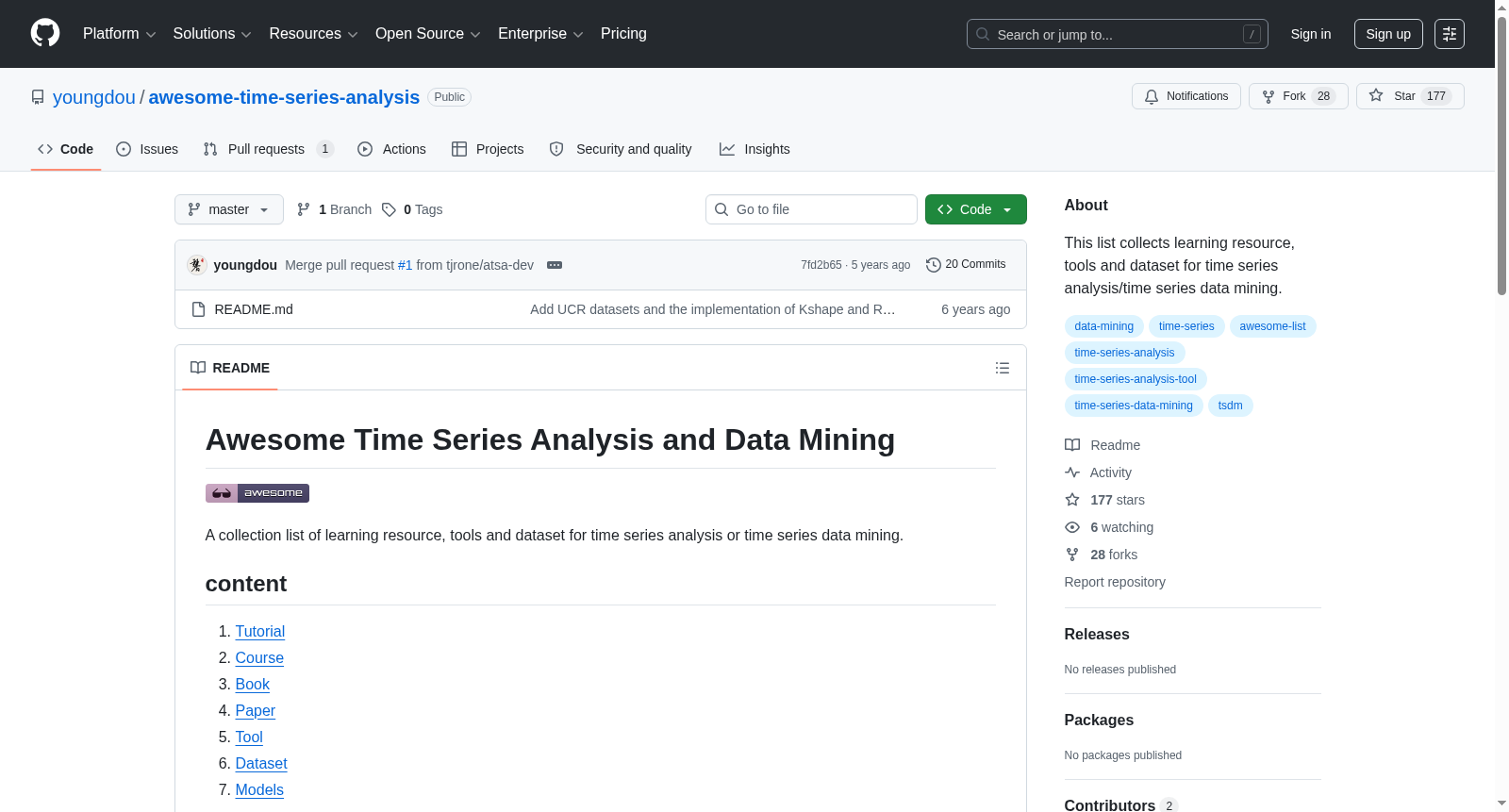
Task: Expand the Open Source menu
Action: (x=427, y=34)
